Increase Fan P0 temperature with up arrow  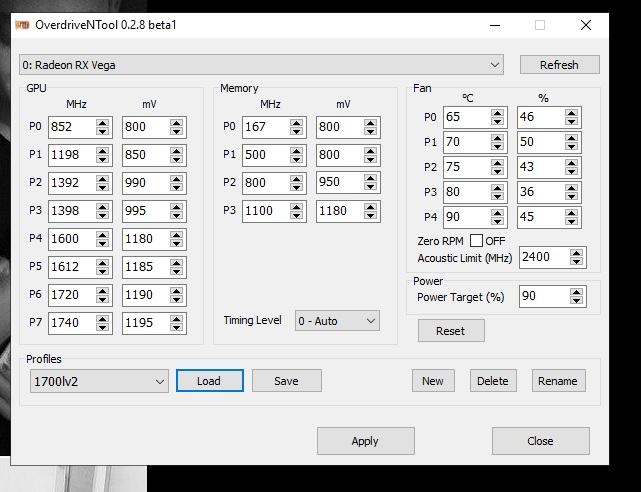[497, 113]
